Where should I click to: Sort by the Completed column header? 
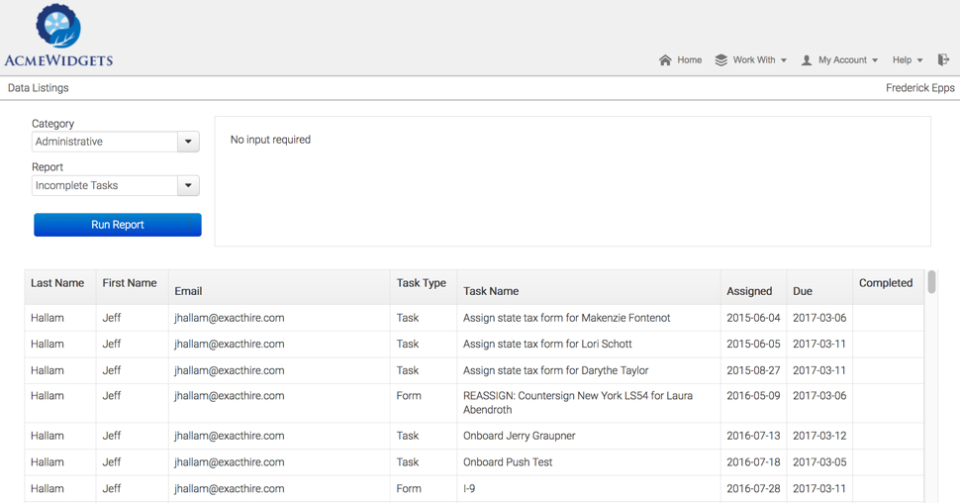885,283
